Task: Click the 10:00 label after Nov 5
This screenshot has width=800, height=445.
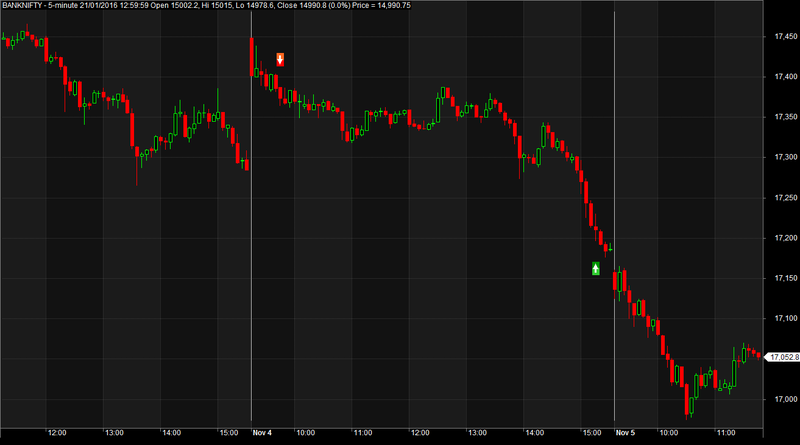Action: [x=669, y=433]
